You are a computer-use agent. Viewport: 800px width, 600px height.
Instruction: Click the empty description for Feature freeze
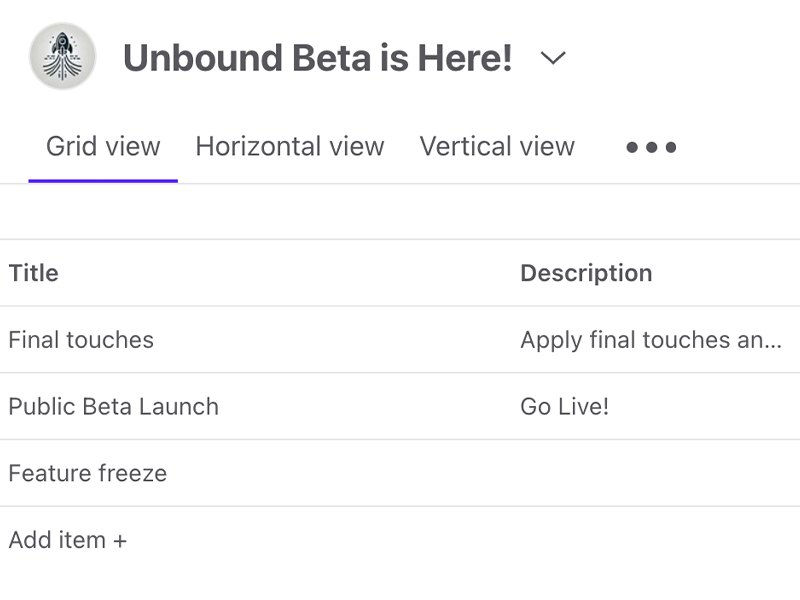[650, 473]
